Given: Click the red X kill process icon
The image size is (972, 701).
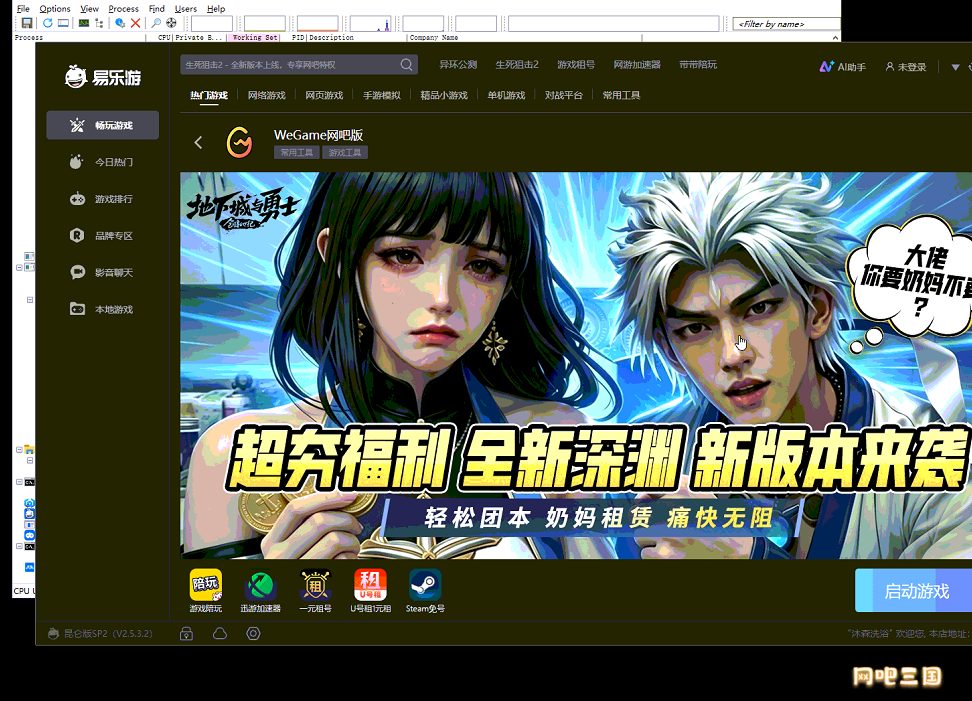Looking at the screenshot, I should click(135, 23).
